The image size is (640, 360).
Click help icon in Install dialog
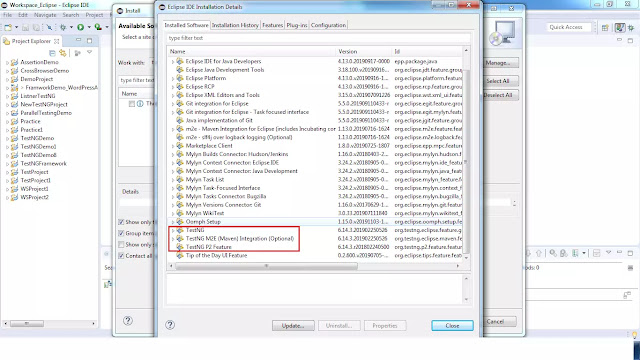(128, 320)
